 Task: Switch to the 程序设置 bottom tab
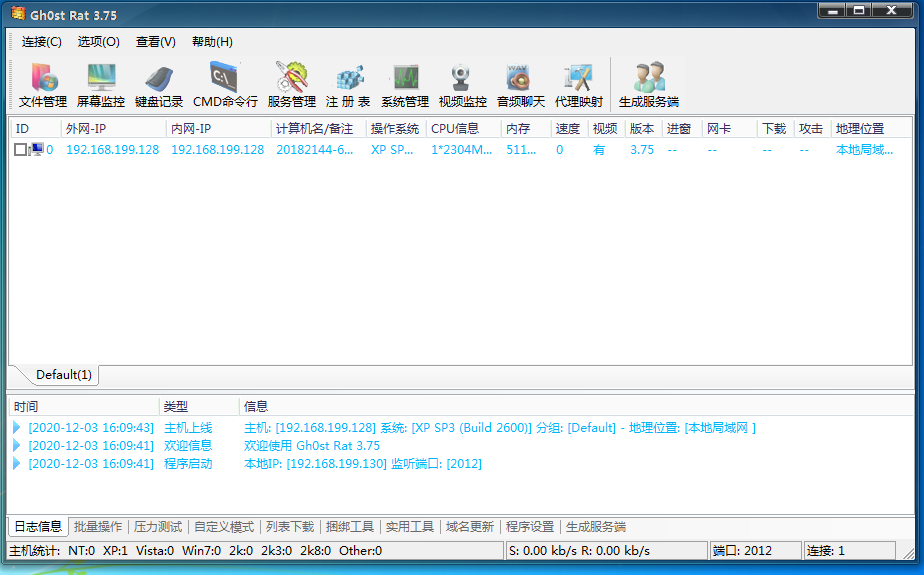530,527
